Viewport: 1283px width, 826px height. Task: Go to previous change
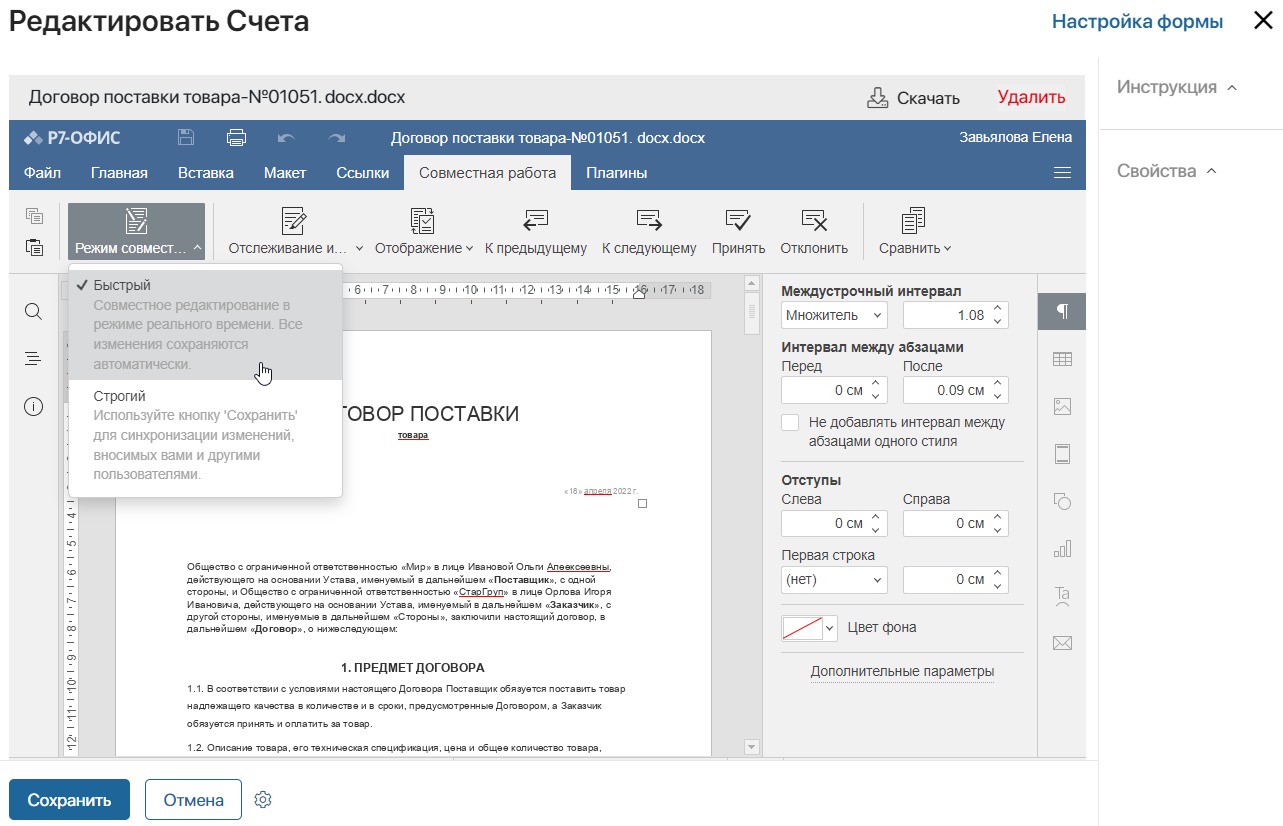click(536, 232)
